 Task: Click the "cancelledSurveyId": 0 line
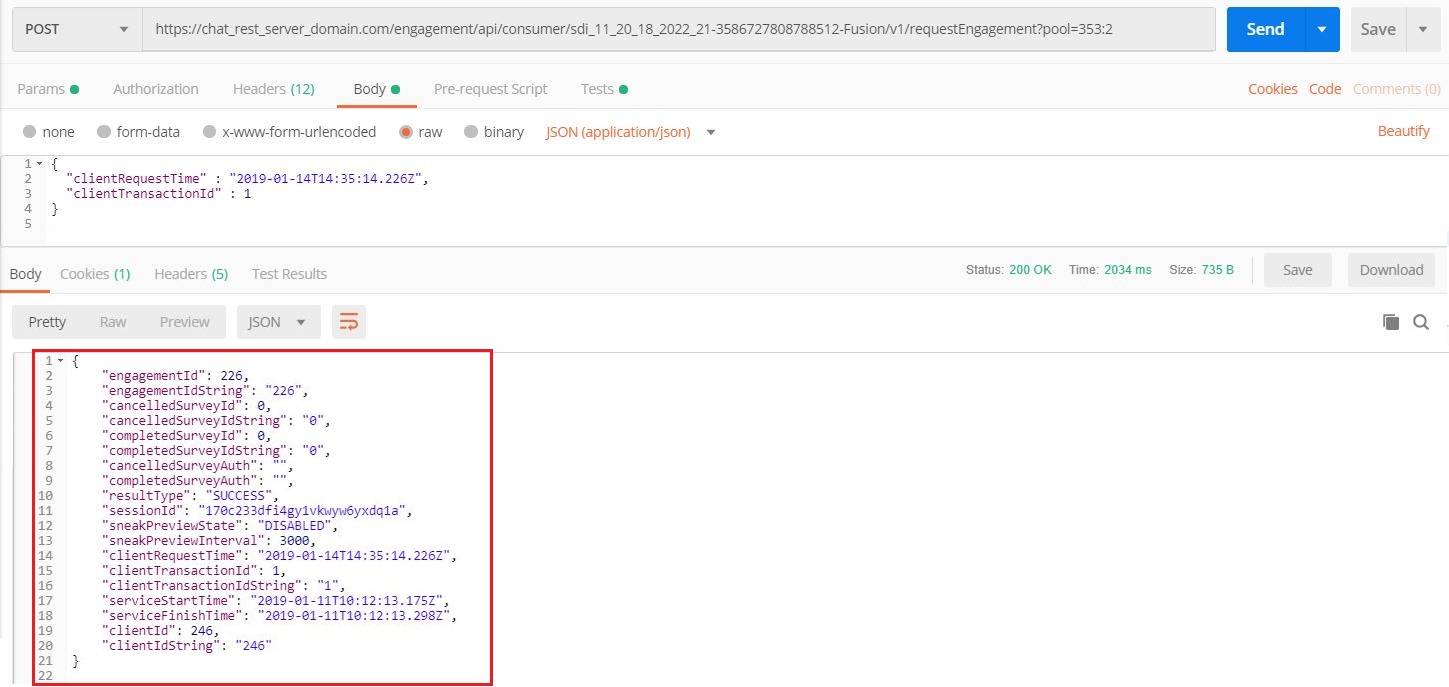click(x=186, y=405)
